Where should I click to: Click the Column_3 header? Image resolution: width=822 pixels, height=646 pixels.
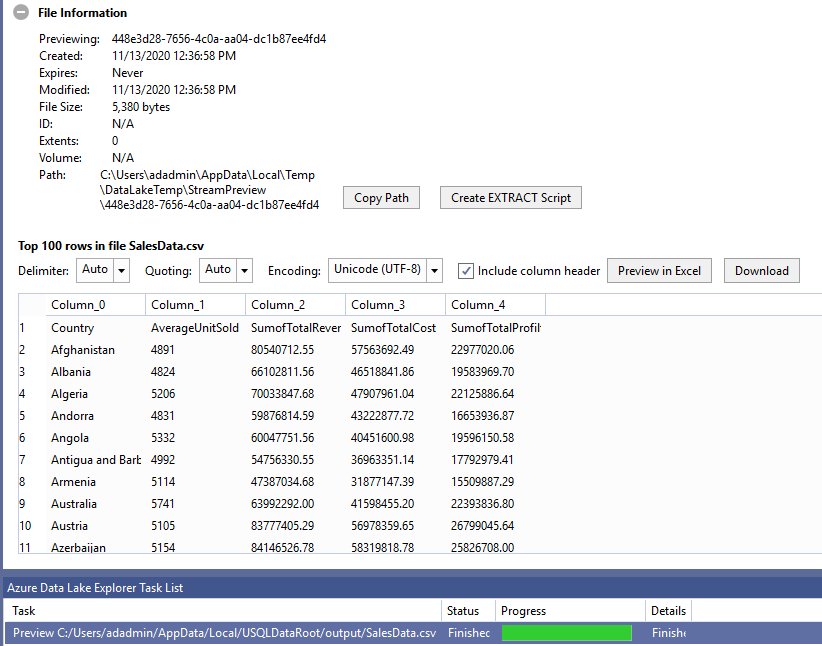[x=395, y=305]
